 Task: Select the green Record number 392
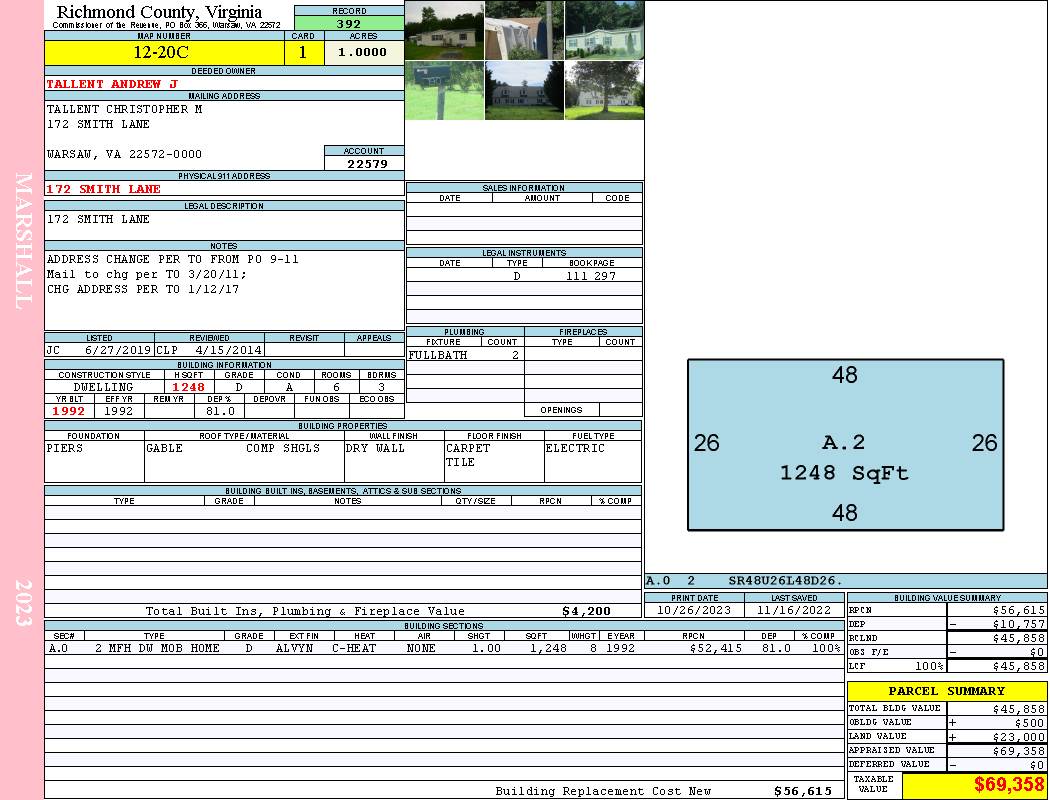[x=349, y=23]
